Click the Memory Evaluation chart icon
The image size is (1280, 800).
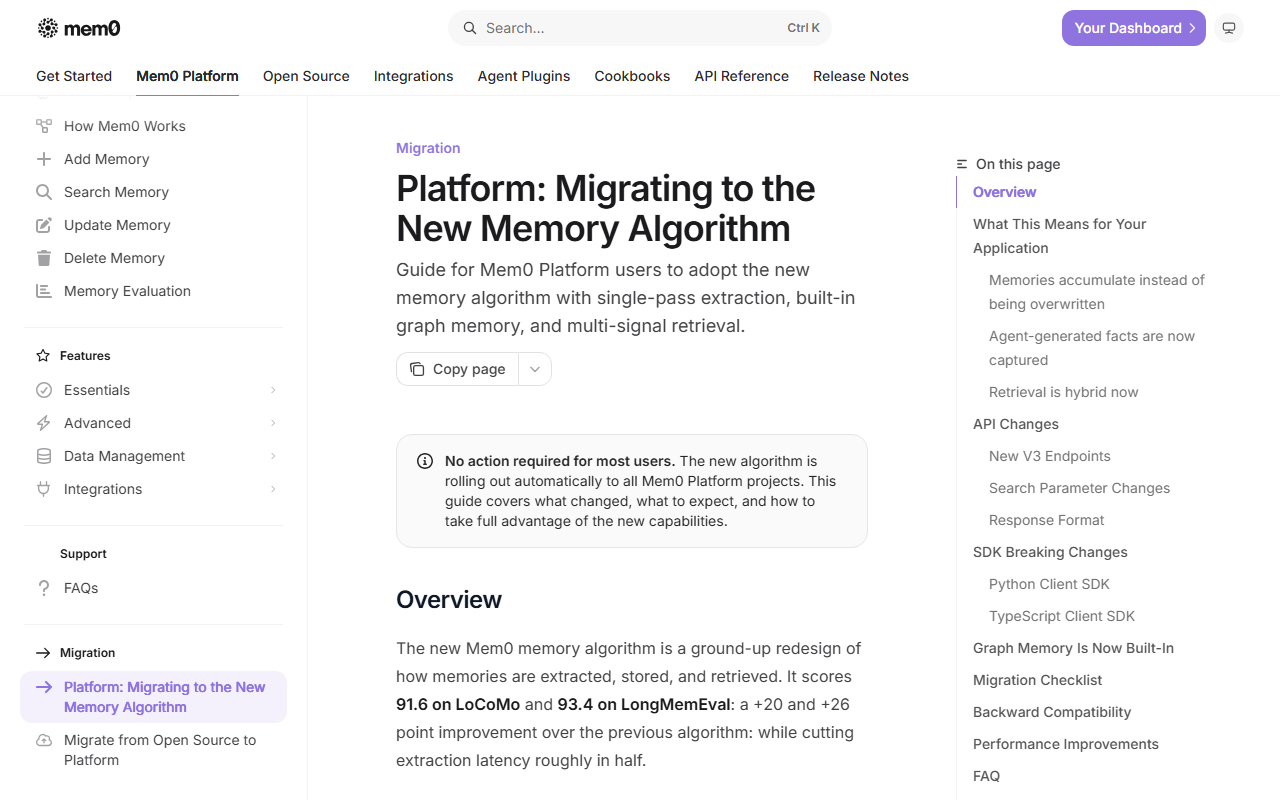[x=44, y=291]
